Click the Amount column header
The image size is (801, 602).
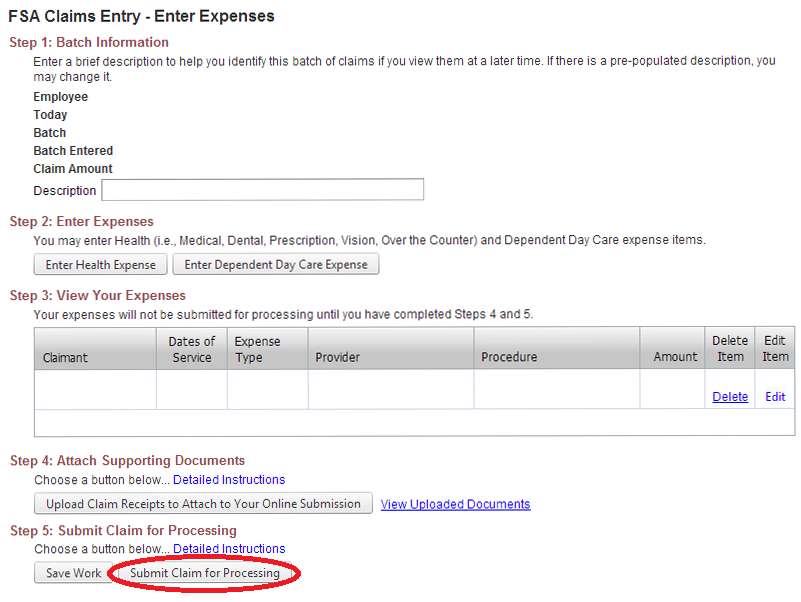(675, 357)
